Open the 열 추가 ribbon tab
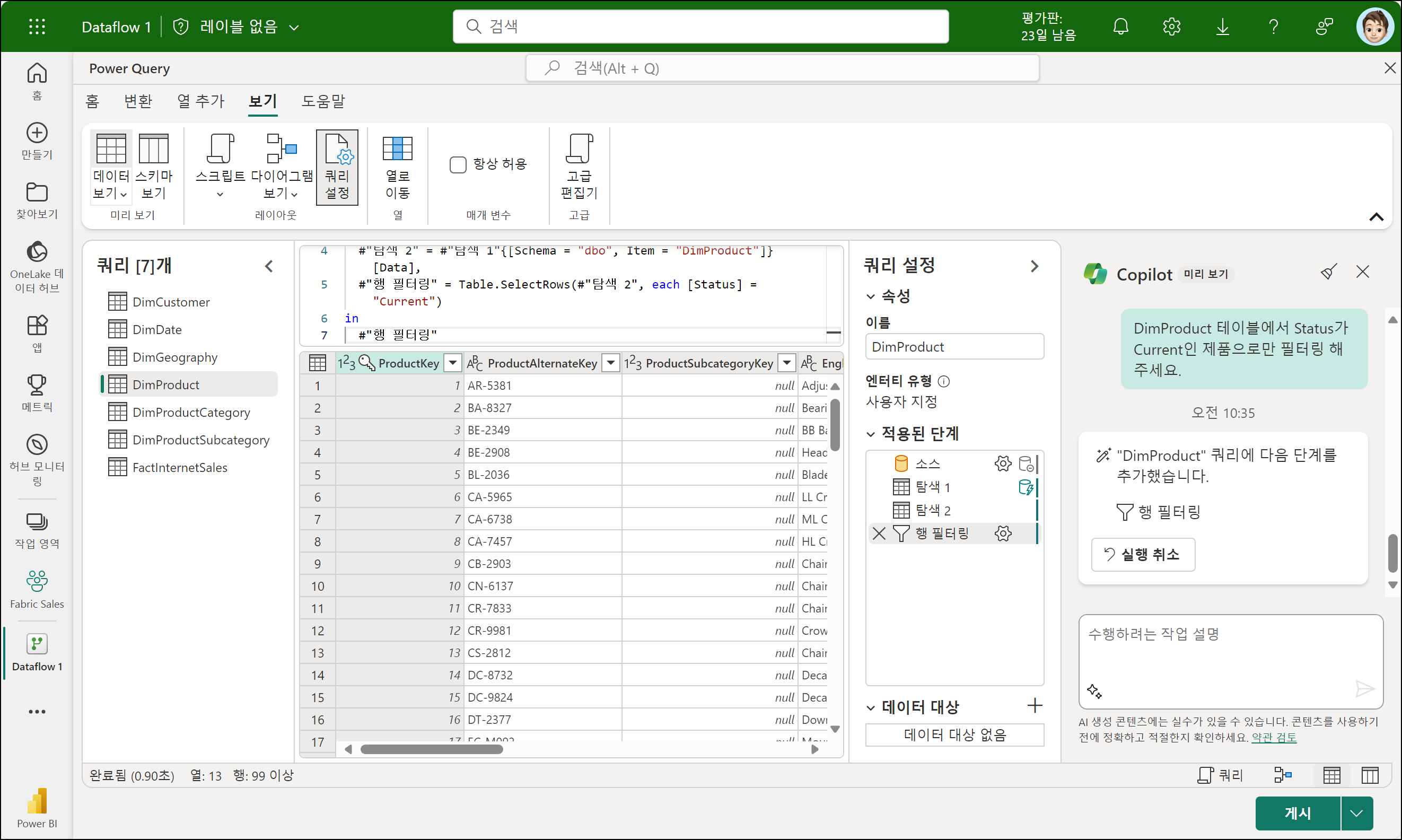Viewport: 1402px width, 840px height. coord(201,101)
